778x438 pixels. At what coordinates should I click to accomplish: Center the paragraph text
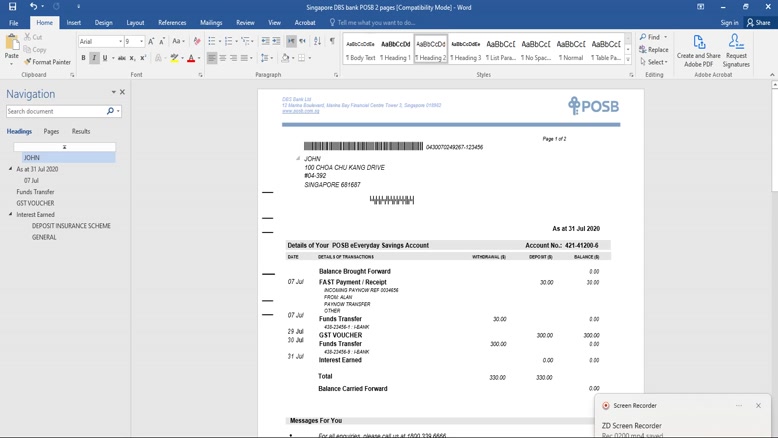click(223, 58)
